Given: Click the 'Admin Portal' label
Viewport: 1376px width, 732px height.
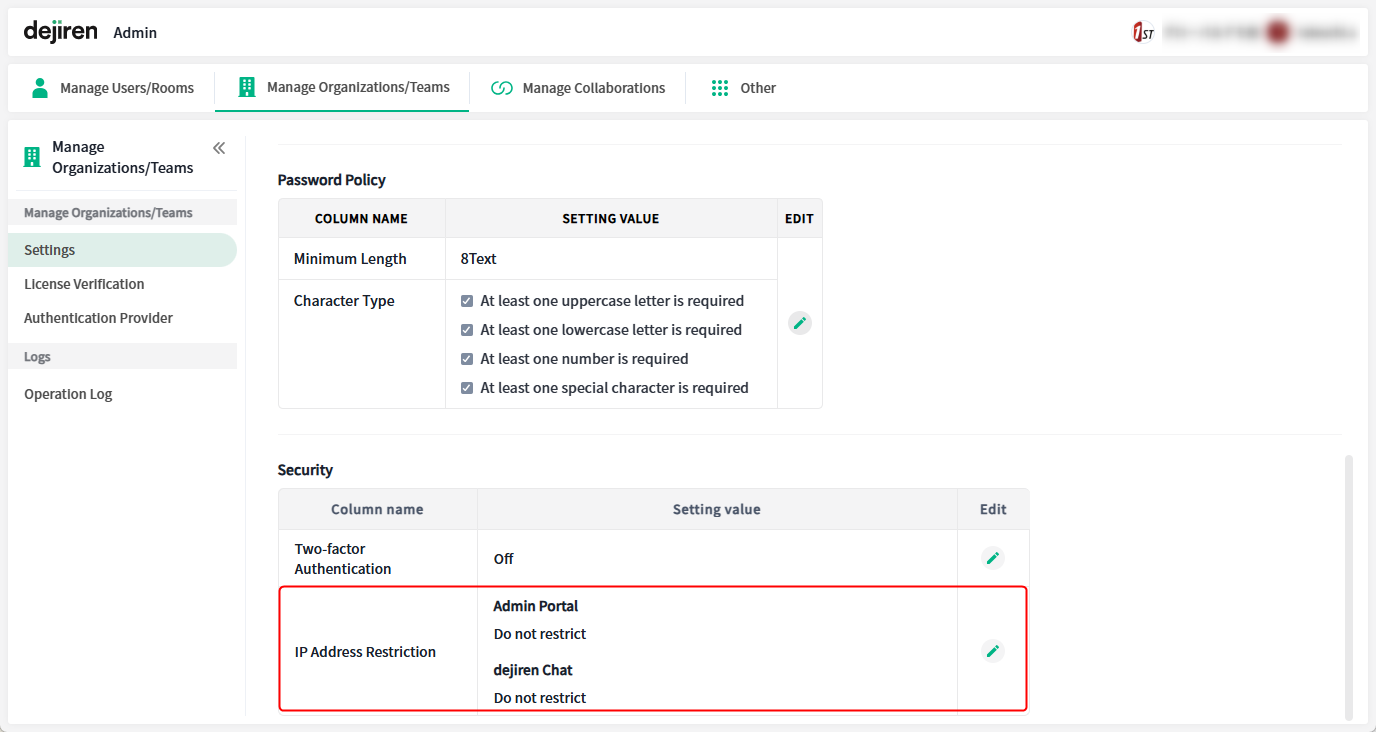Looking at the screenshot, I should pyautogui.click(x=536, y=606).
